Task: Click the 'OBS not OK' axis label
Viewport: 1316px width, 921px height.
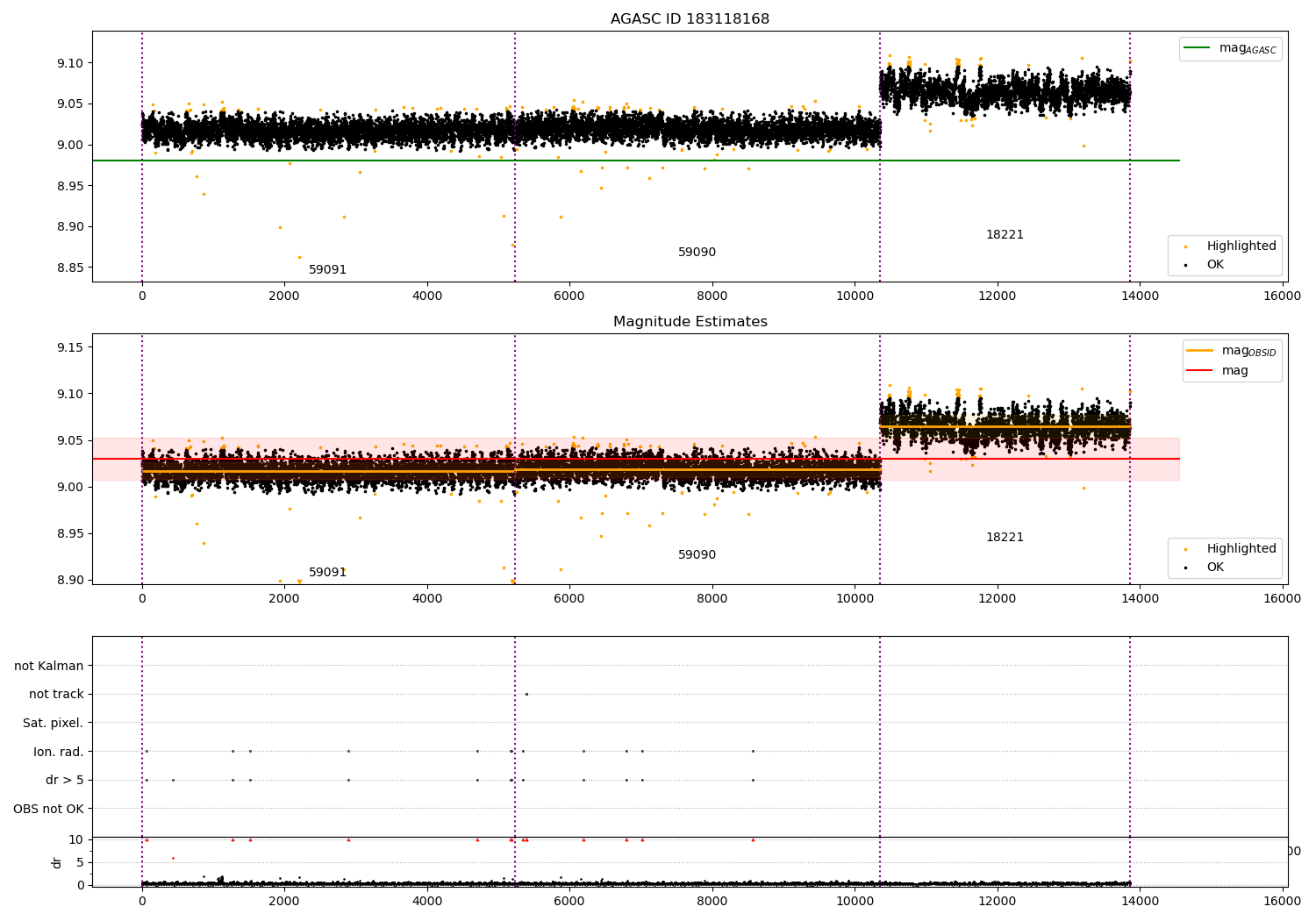Action: click(x=48, y=809)
